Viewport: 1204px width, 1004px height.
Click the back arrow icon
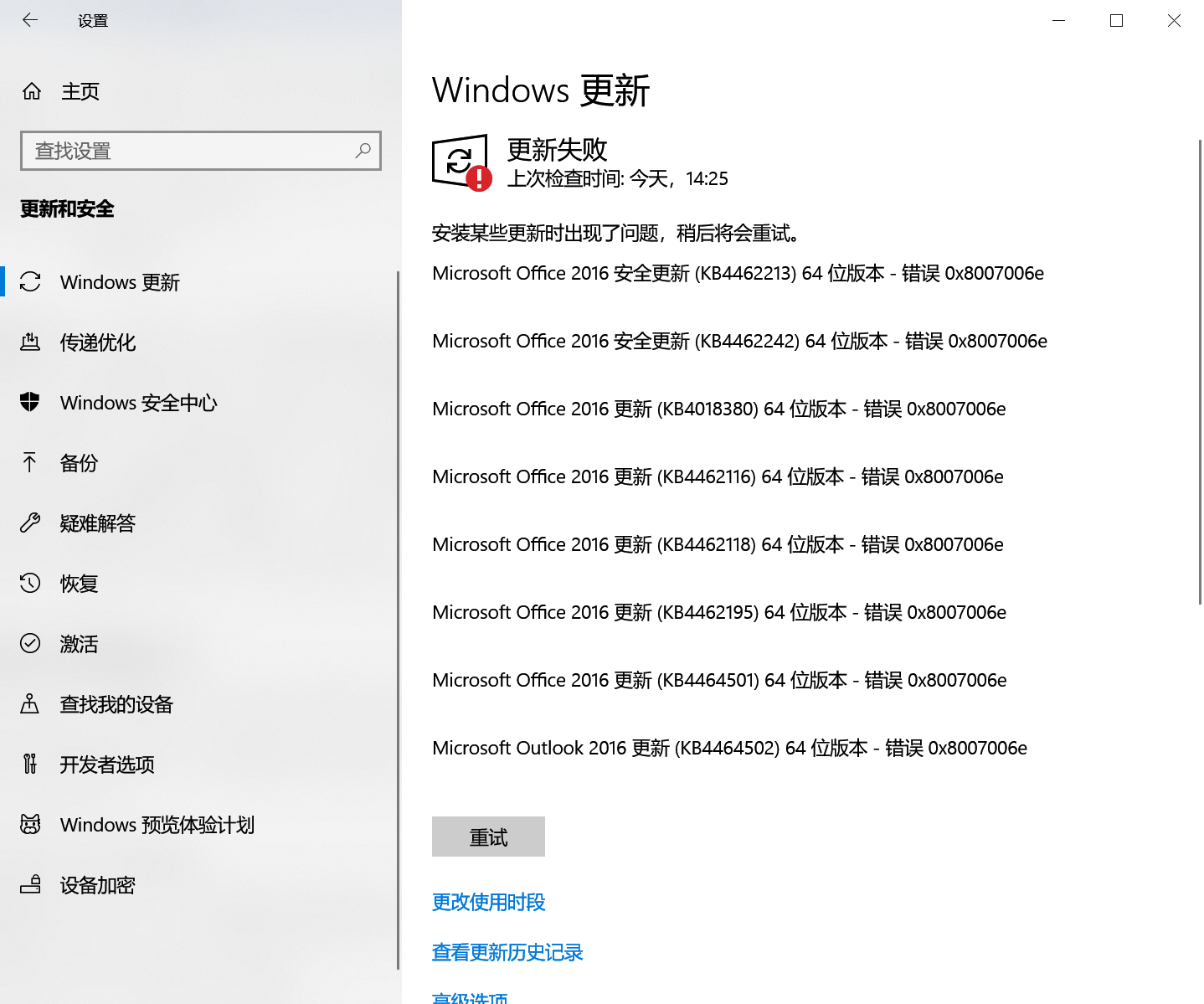(x=30, y=20)
